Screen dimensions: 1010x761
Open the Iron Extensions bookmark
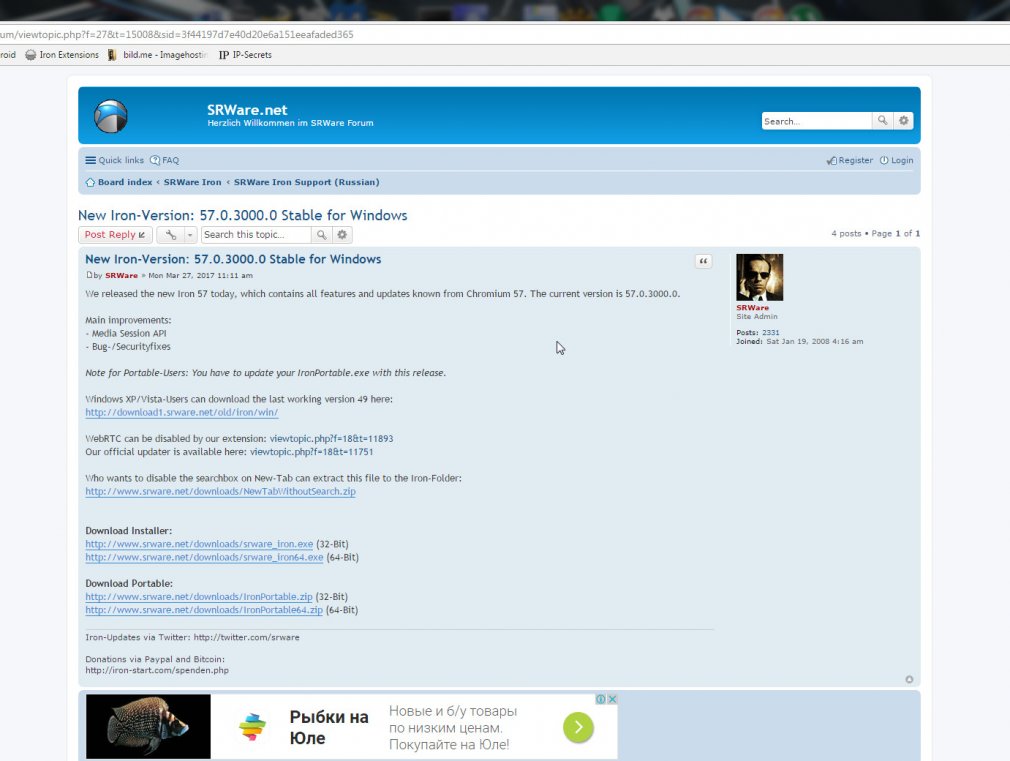62,55
